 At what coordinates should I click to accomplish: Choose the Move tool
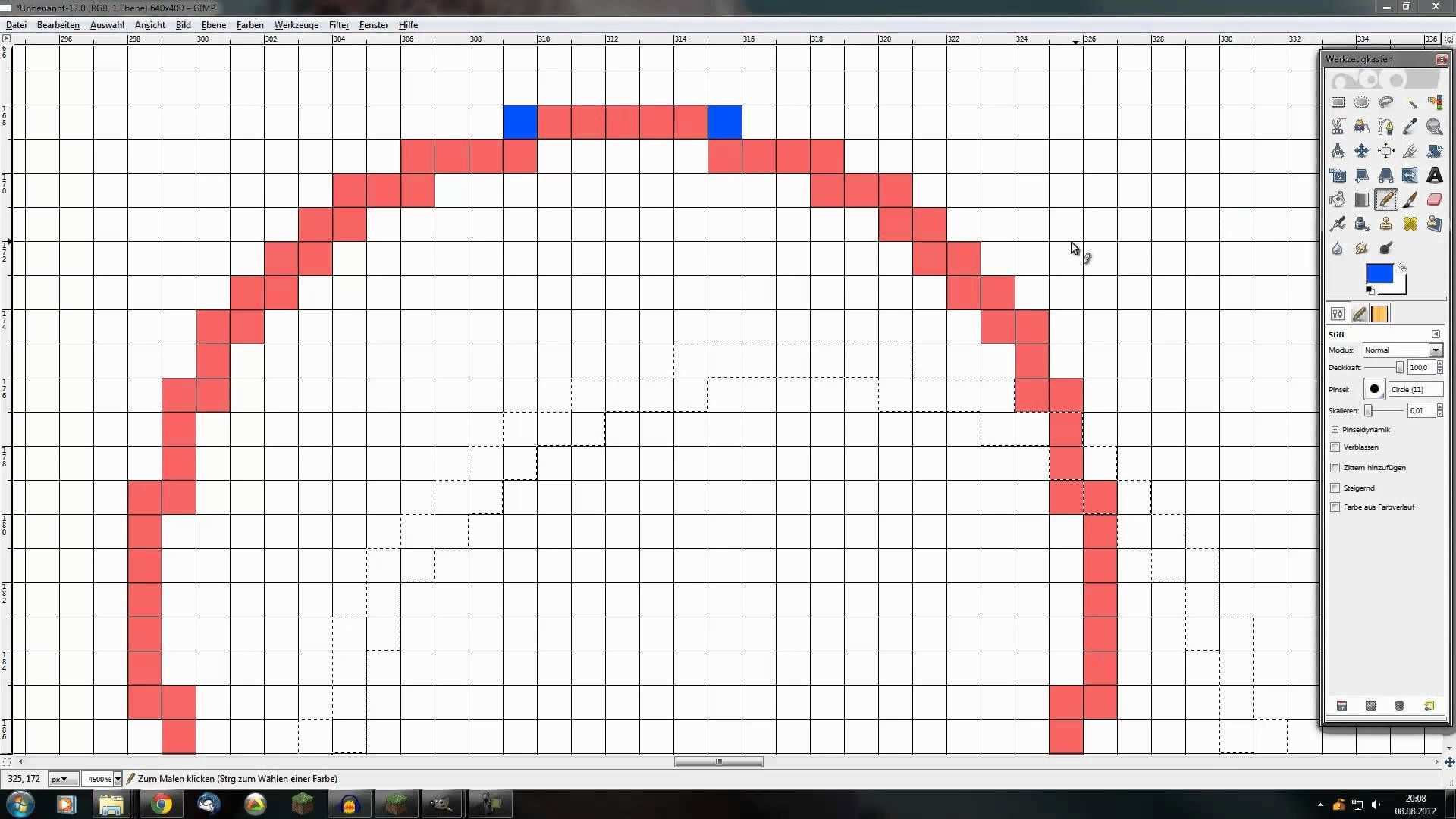[1362, 151]
